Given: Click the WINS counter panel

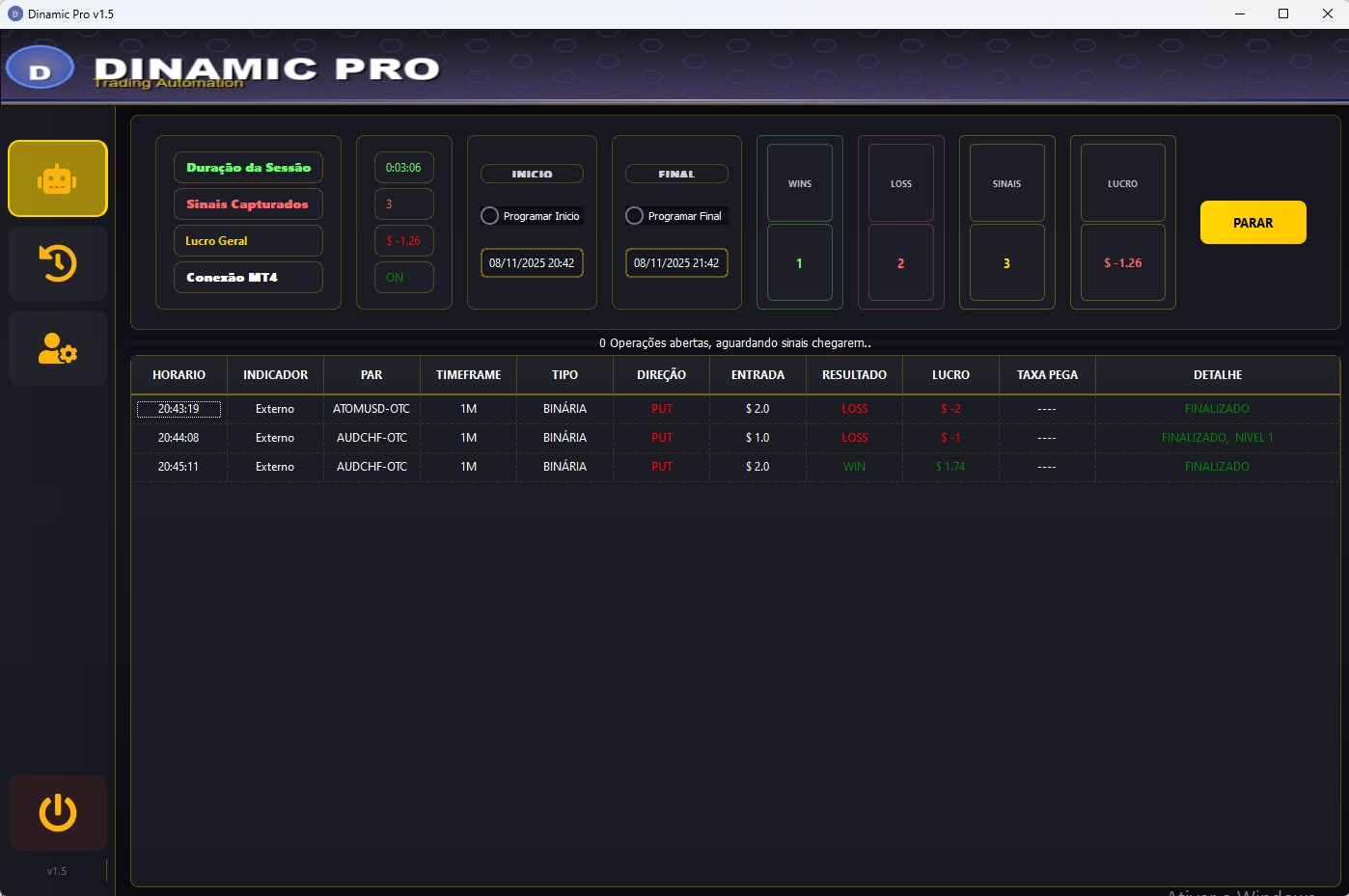Looking at the screenshot, I should (799, 223).
